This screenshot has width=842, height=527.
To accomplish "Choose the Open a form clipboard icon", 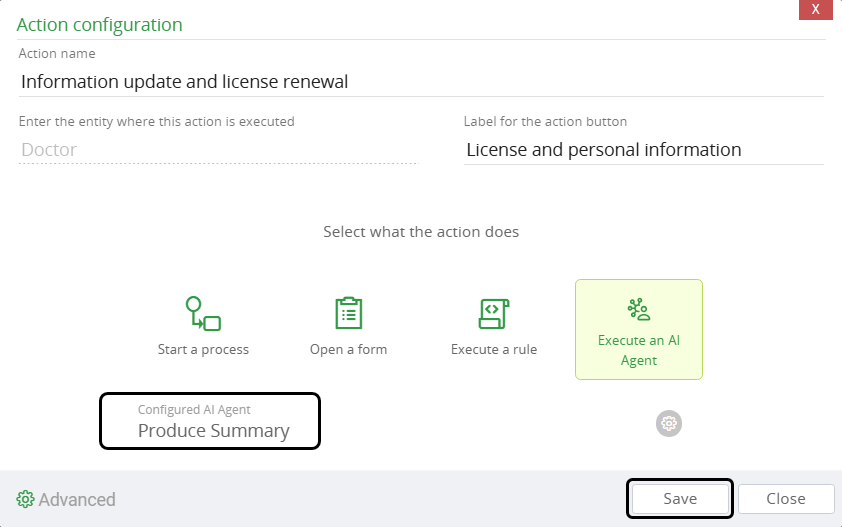I will [x=349, y=313].
